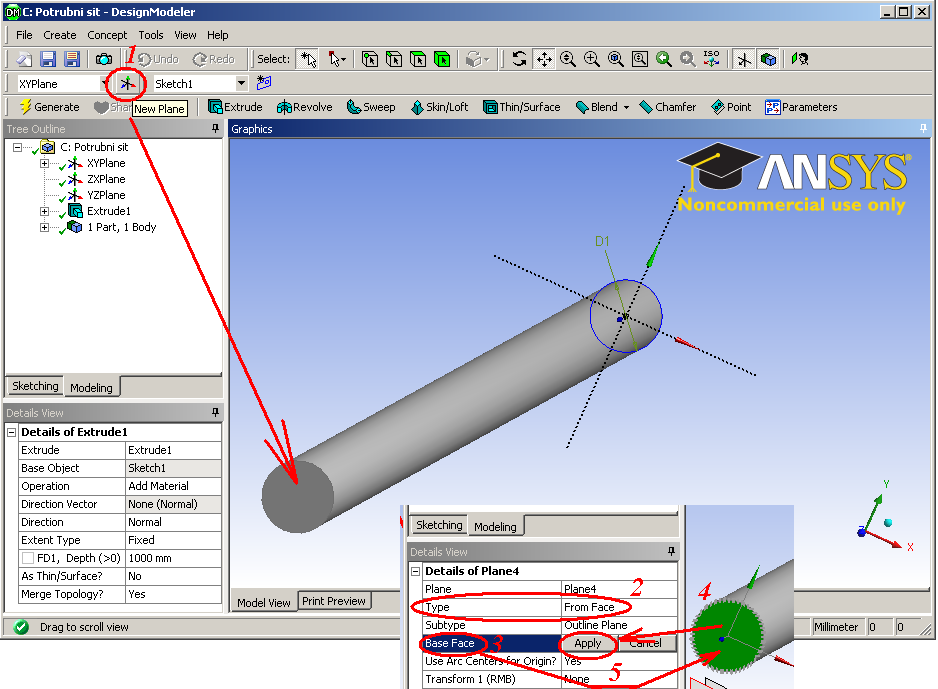
Task: Collapse the C: Potrubni sit root node
Action: pyautogui.click(x=17, y=147)
